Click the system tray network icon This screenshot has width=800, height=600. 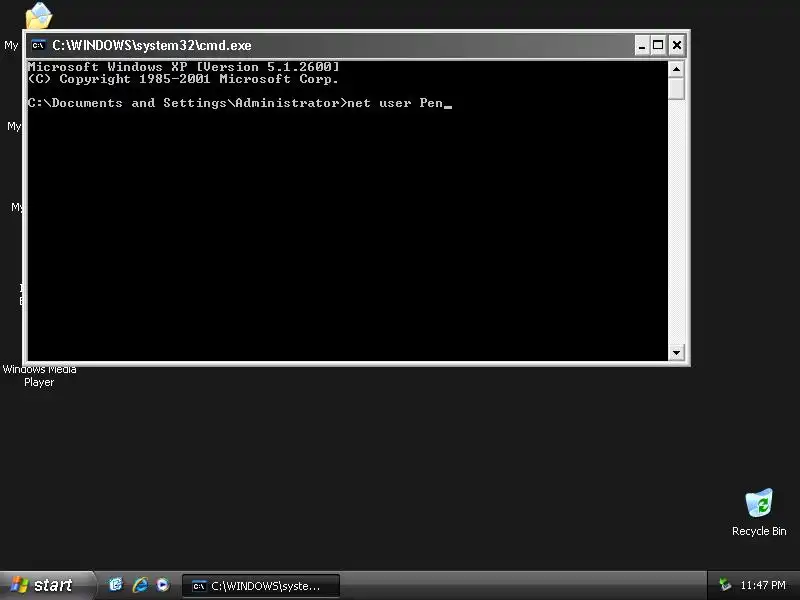(724, 585)
